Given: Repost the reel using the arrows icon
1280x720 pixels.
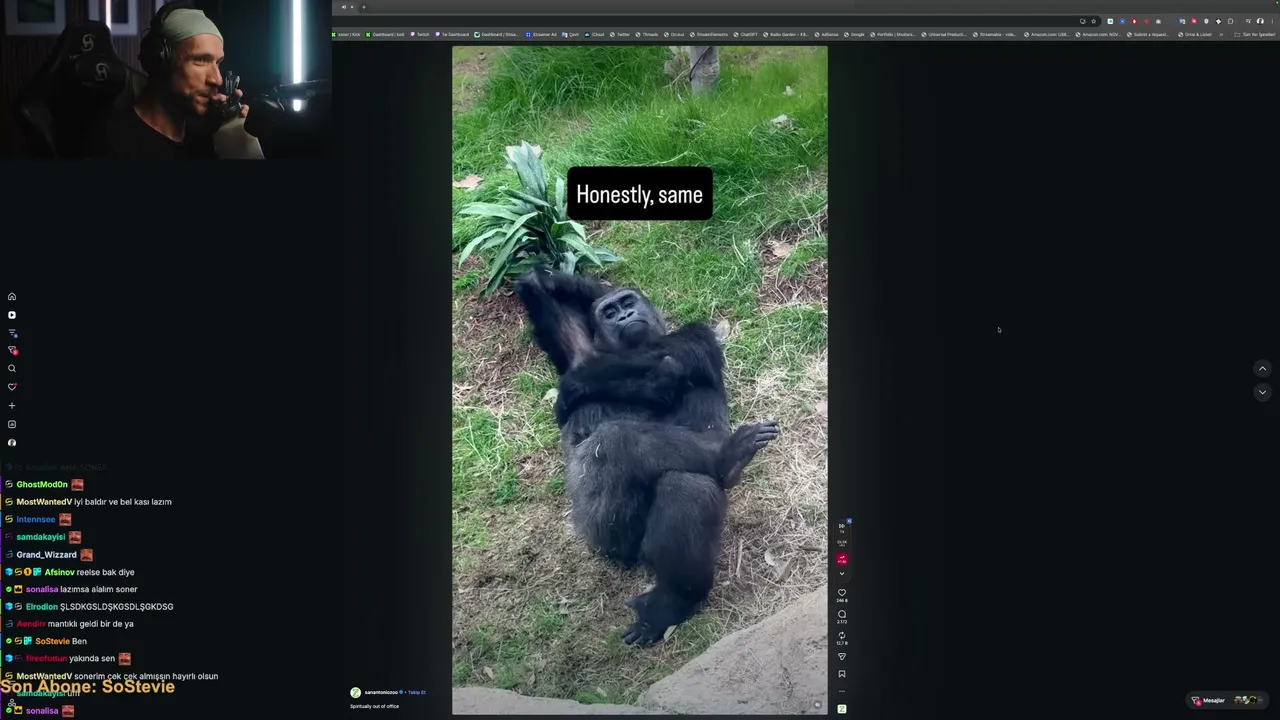Looking at the screenshot, I should pos(842,636).
